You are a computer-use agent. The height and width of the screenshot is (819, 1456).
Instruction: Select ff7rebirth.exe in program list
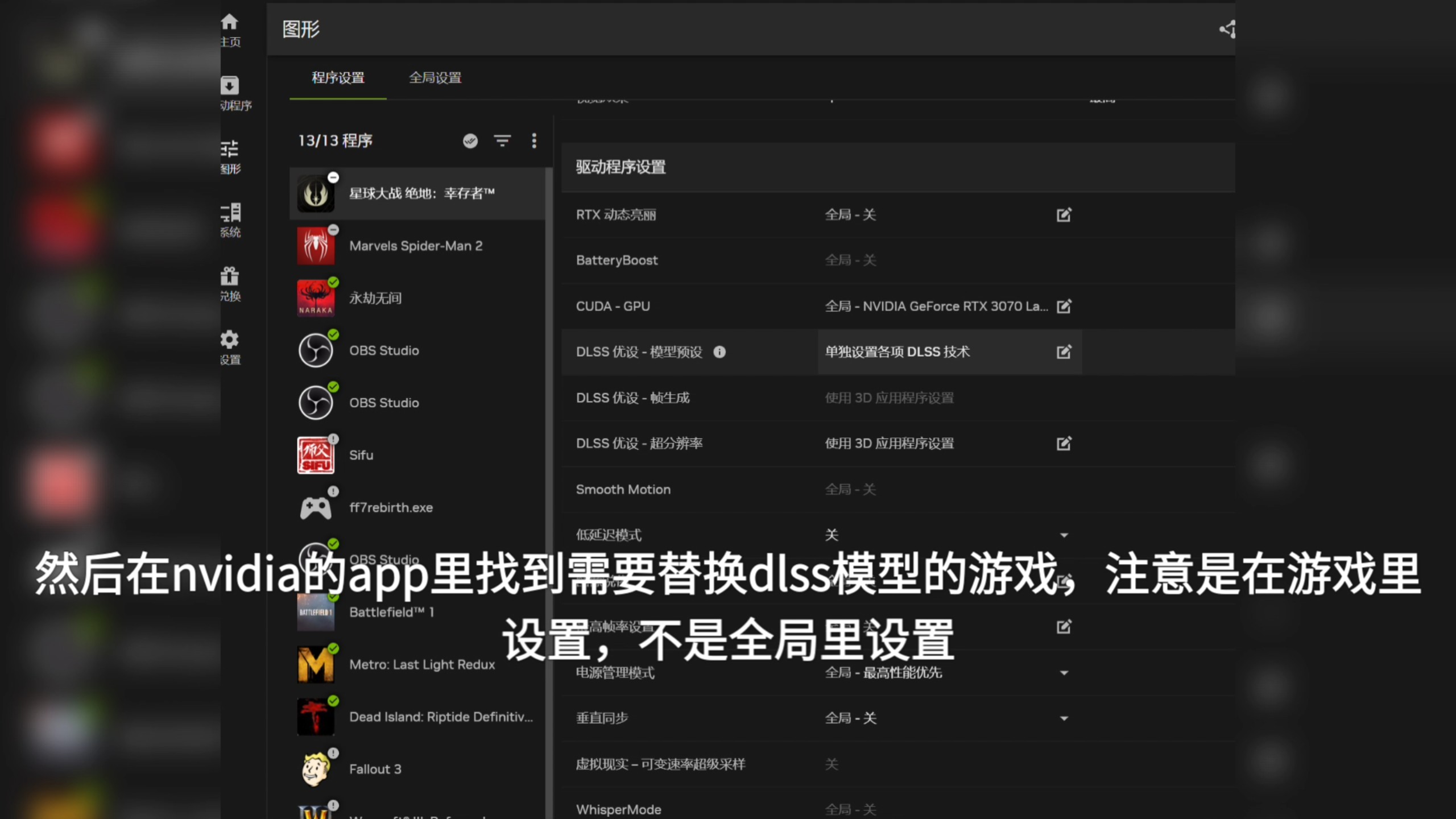coord(417,507)
